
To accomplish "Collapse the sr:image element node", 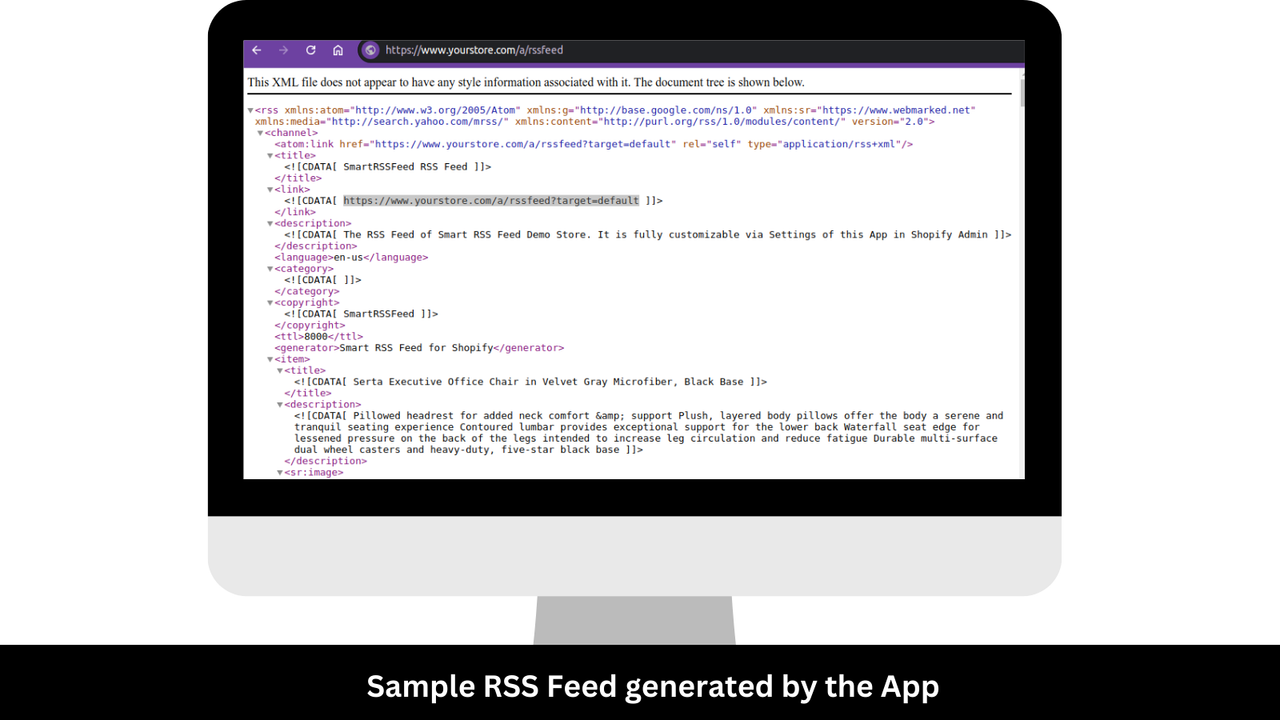I will [x=279, y=471].
